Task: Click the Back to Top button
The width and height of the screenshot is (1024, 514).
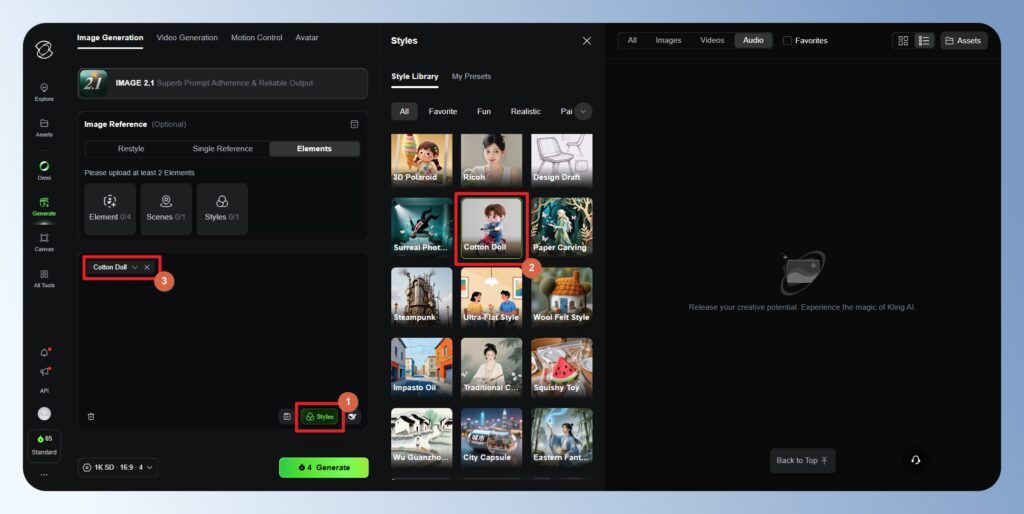Action: coord(802,461)
